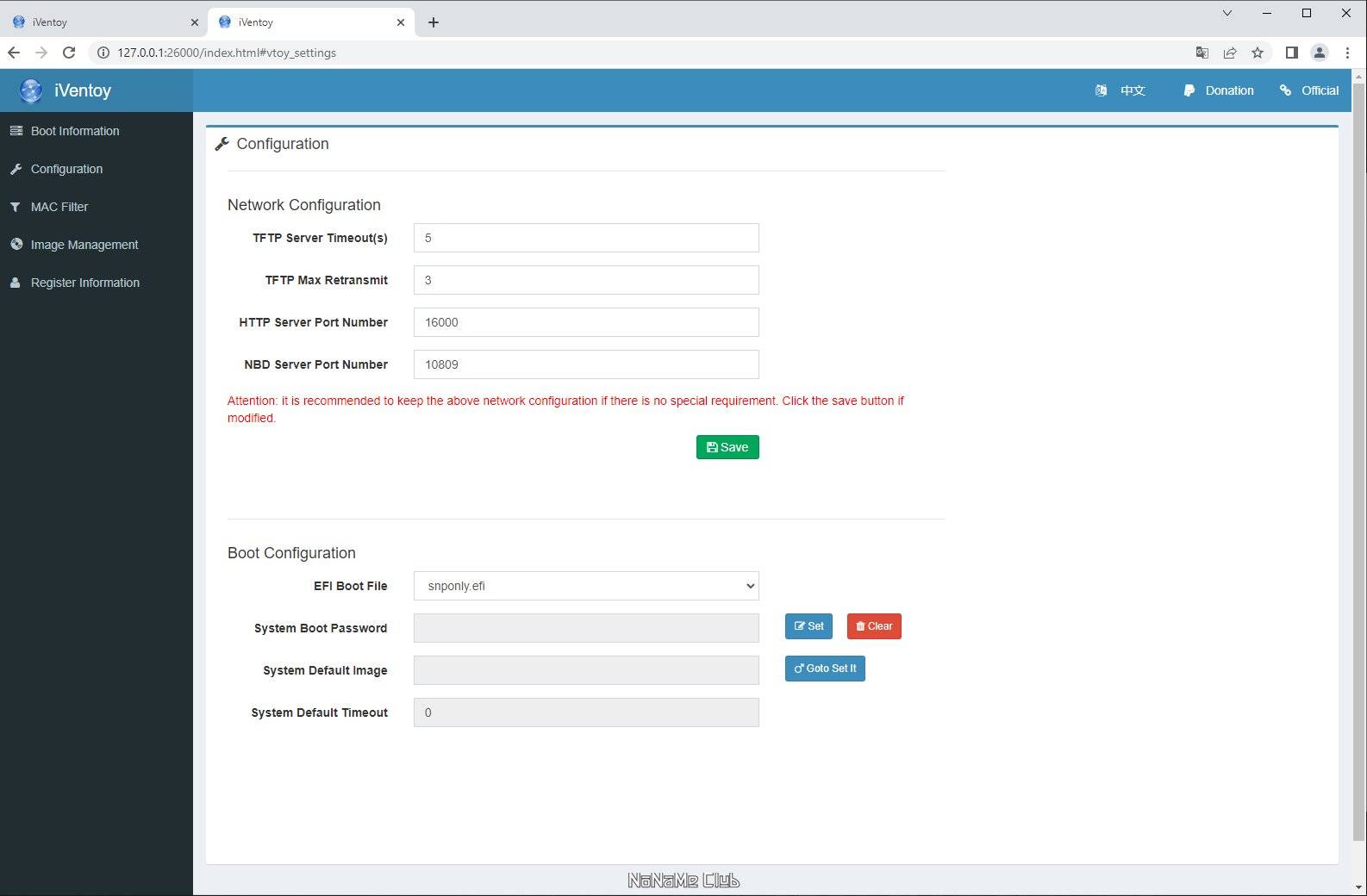This screenshot has width=1367, height=896.
Task: Click the Set password button
Action: click(808, 626)
